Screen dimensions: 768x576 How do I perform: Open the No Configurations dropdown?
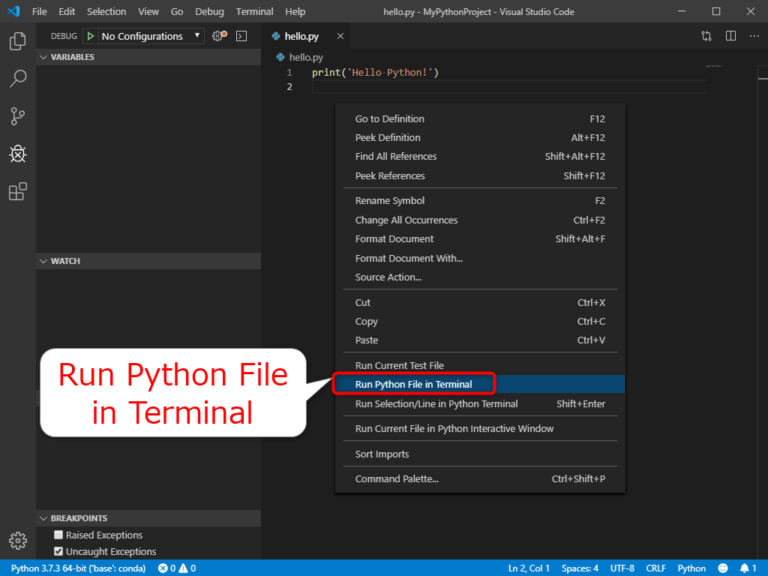151,36
